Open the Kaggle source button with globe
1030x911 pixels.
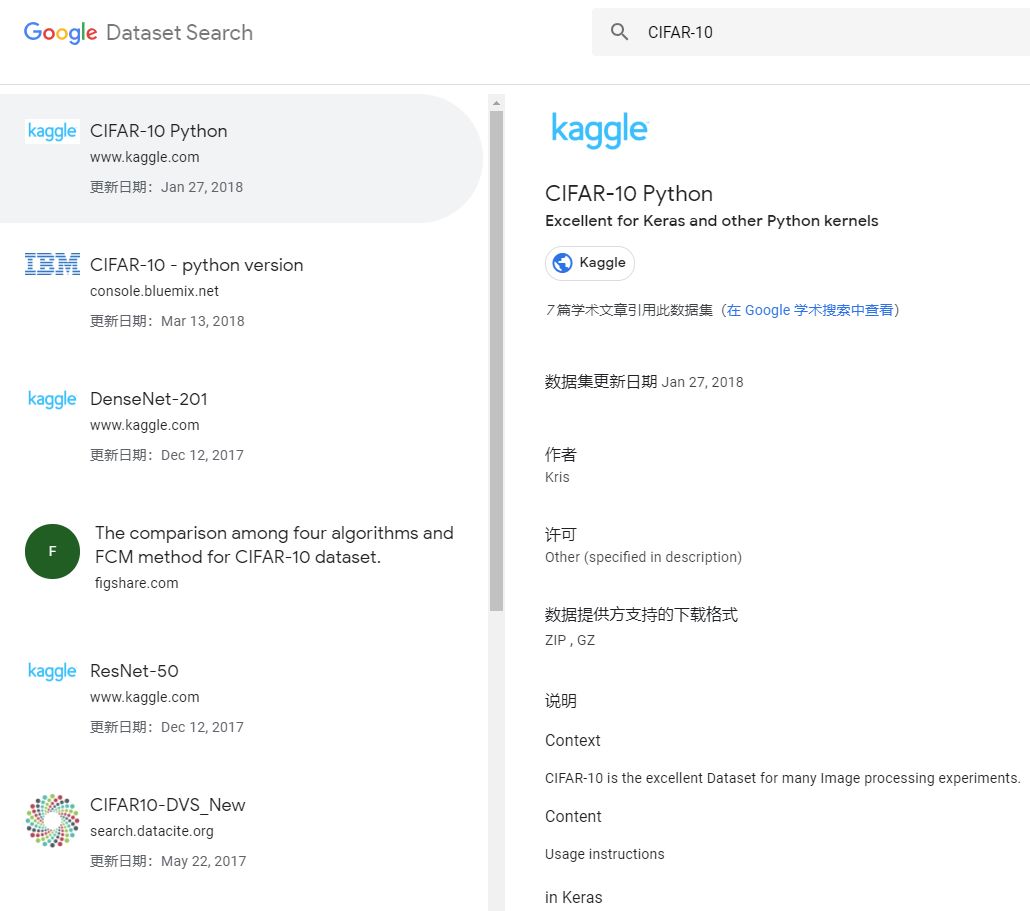(x=590, y=263)
